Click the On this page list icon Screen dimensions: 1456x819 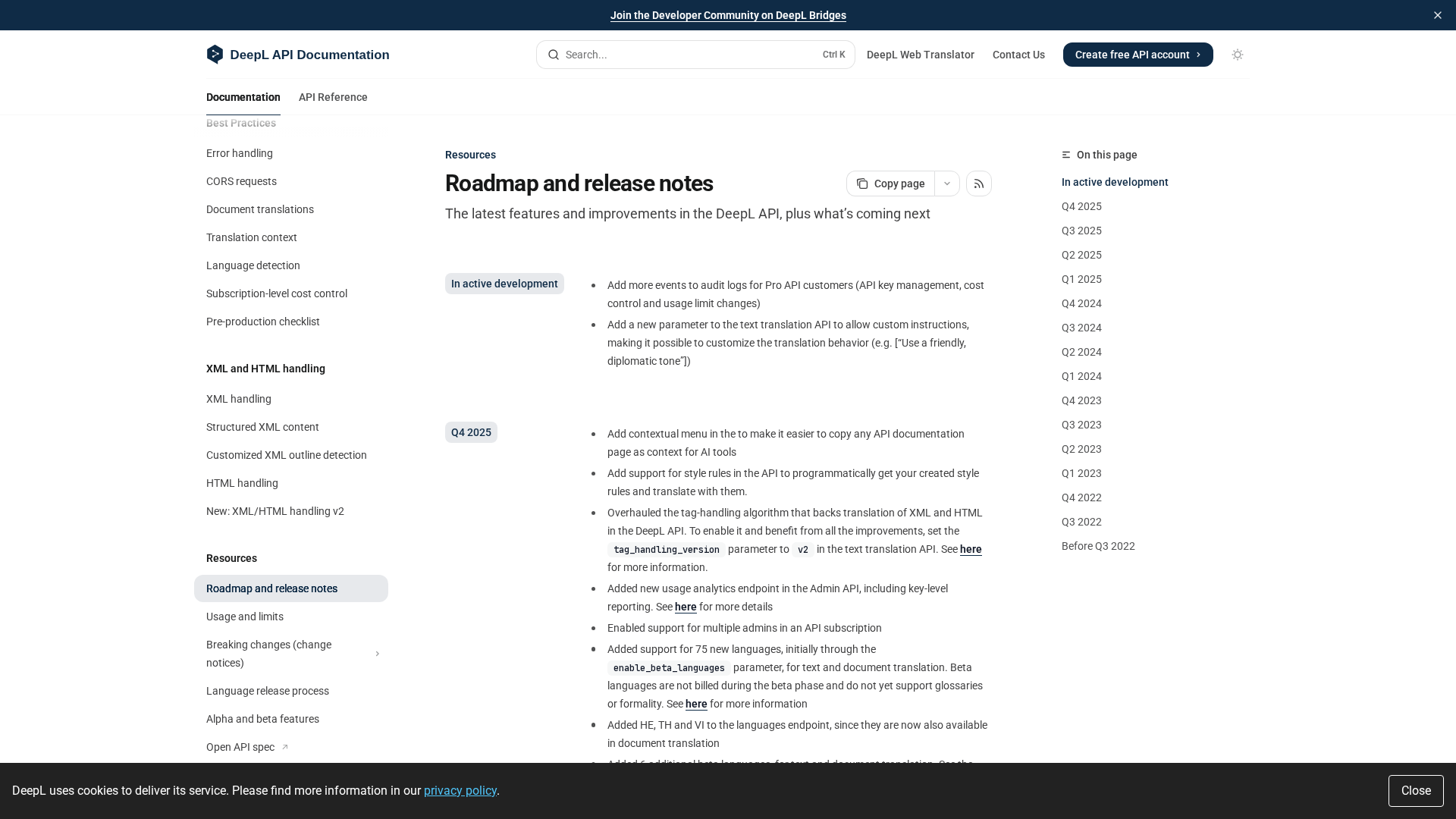coord(1066,155)
